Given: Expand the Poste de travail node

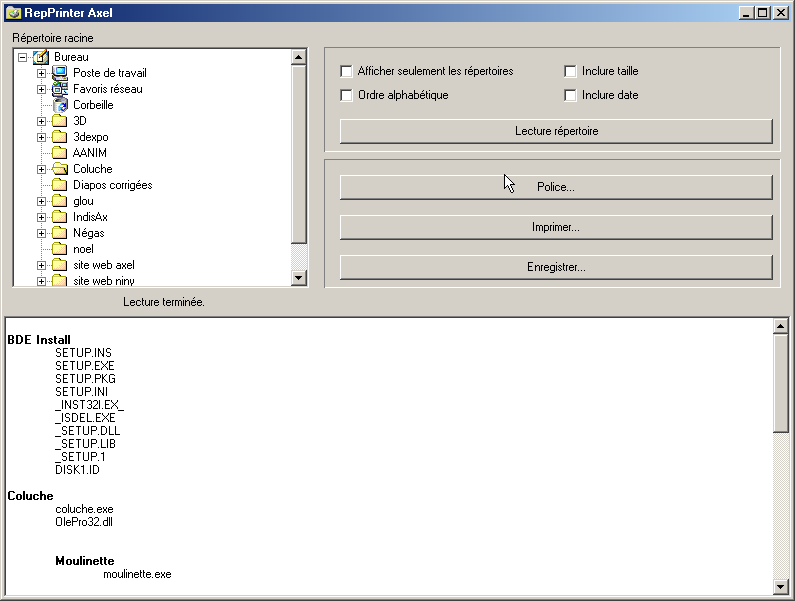Looking at the screenshot, I should [42, 74].
